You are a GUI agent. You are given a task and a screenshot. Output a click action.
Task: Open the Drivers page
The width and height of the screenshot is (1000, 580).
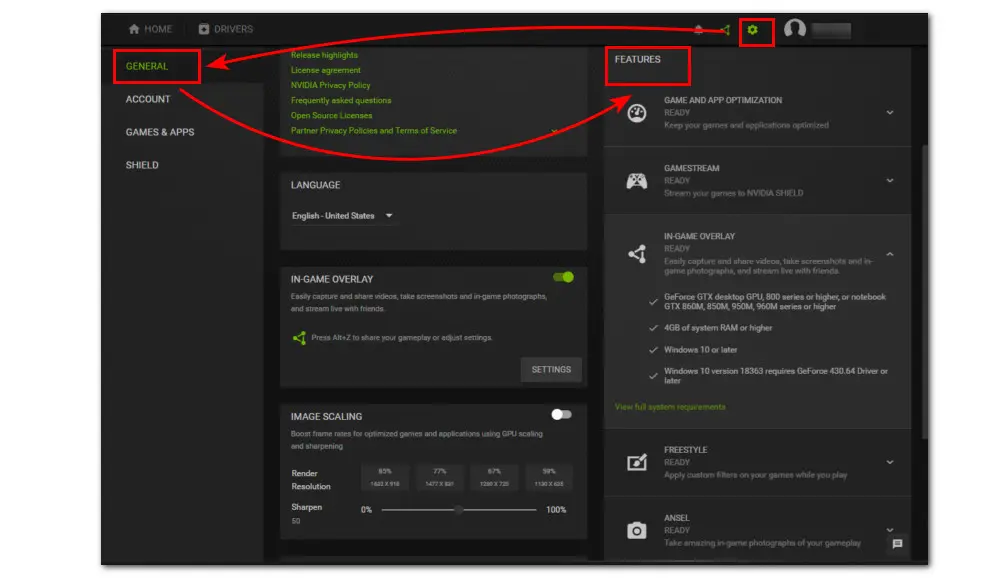(x=226, y=30)
